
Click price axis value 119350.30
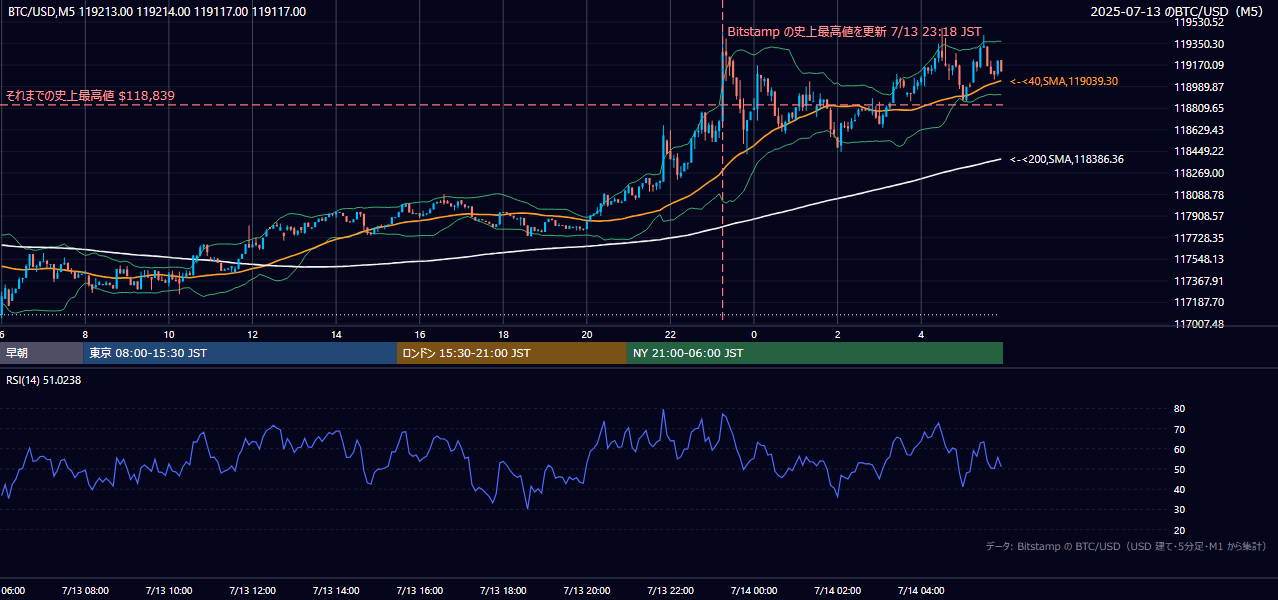click(x=1200, y=44)
